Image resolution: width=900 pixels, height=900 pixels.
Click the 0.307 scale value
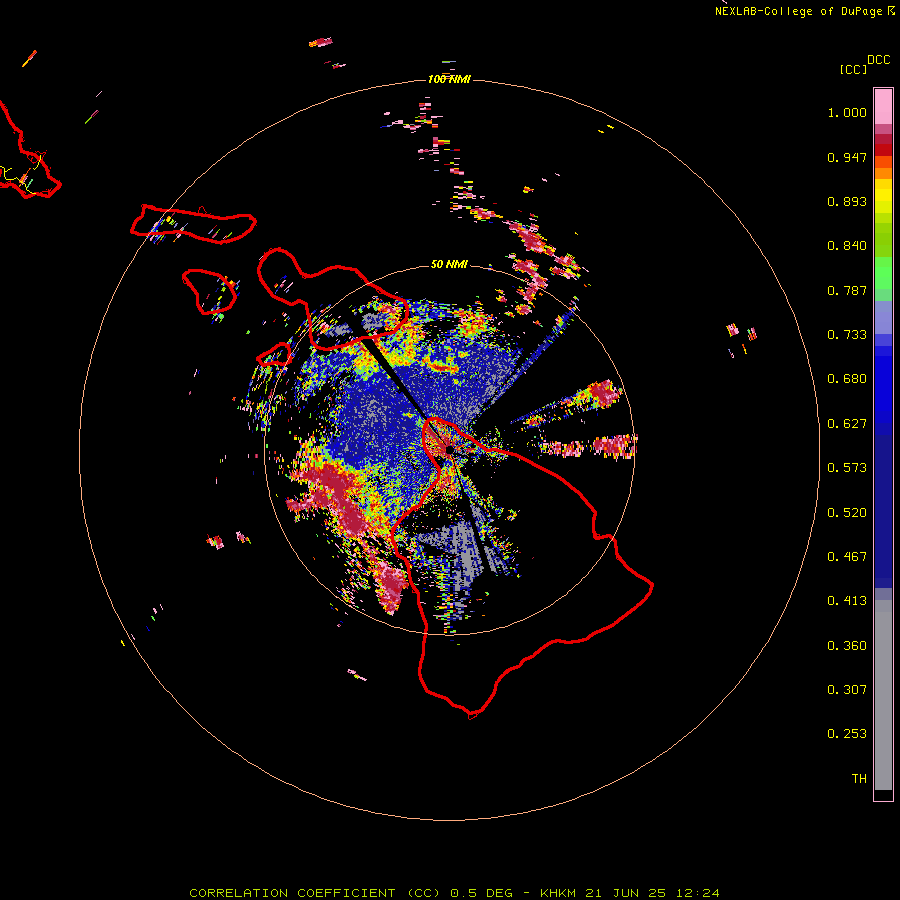coord(847,690)
